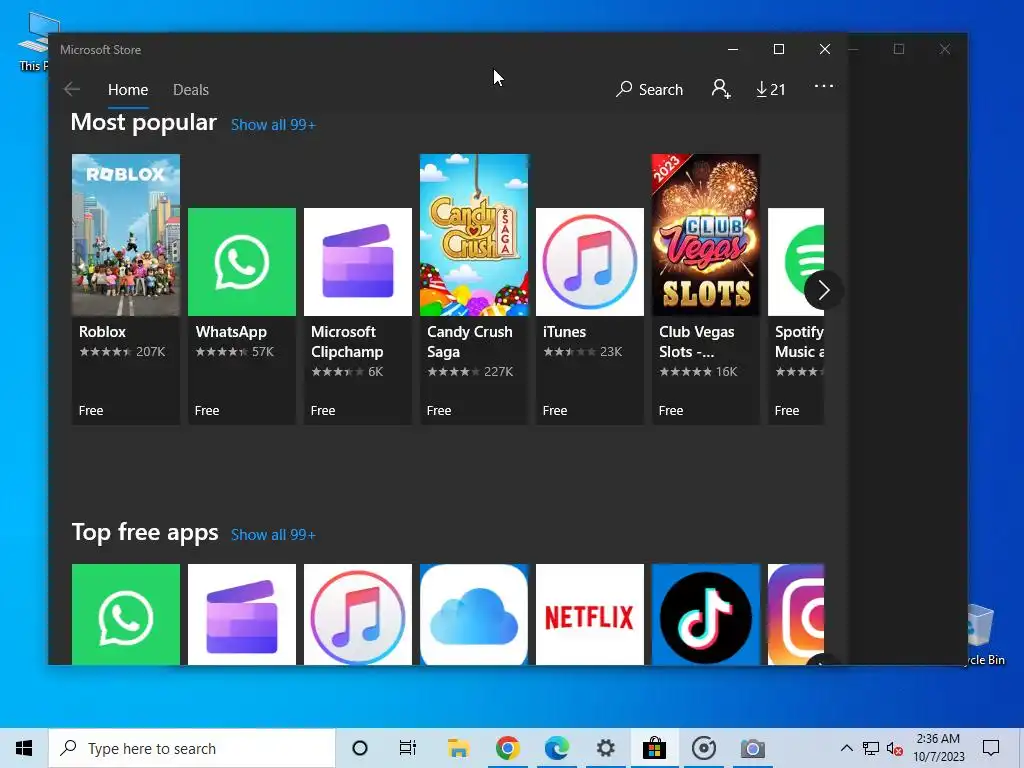Open the Recycle Bin desktop icon
Viewport: 1024px width, 768px height.
[986, 635]
